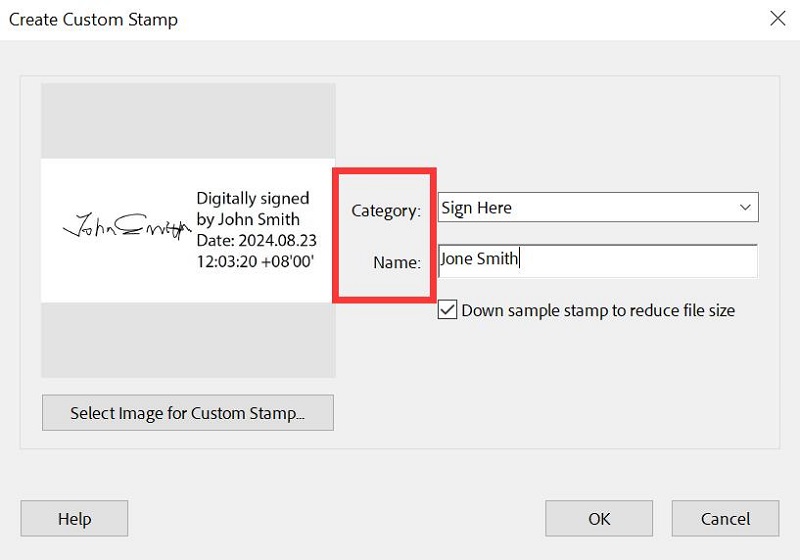The width and height of the screenshot is (800, 560).
Task: Uncheck Down sample stamp to reduce file size
Action: click(447, 310)
